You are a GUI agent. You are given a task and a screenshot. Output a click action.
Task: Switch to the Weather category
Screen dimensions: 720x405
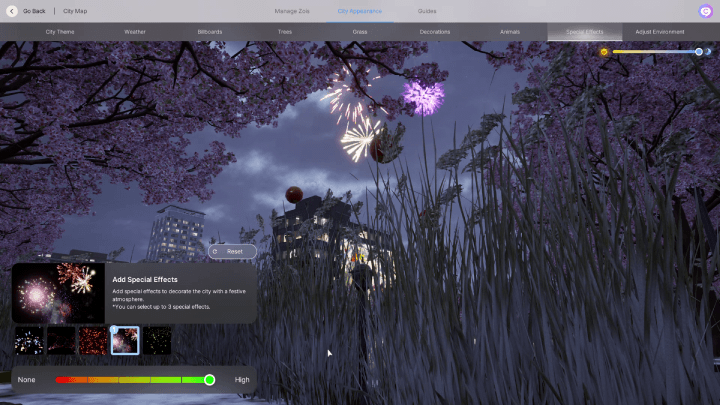pyautogui.click(x=135, y=32)
